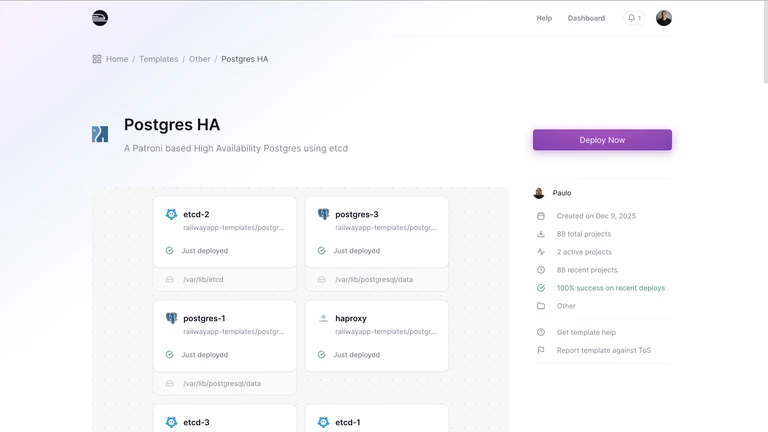This screenshot has width=768, height=432.
Task: Navigate to Templates in breadcrumb
Action: coord(159,59)
